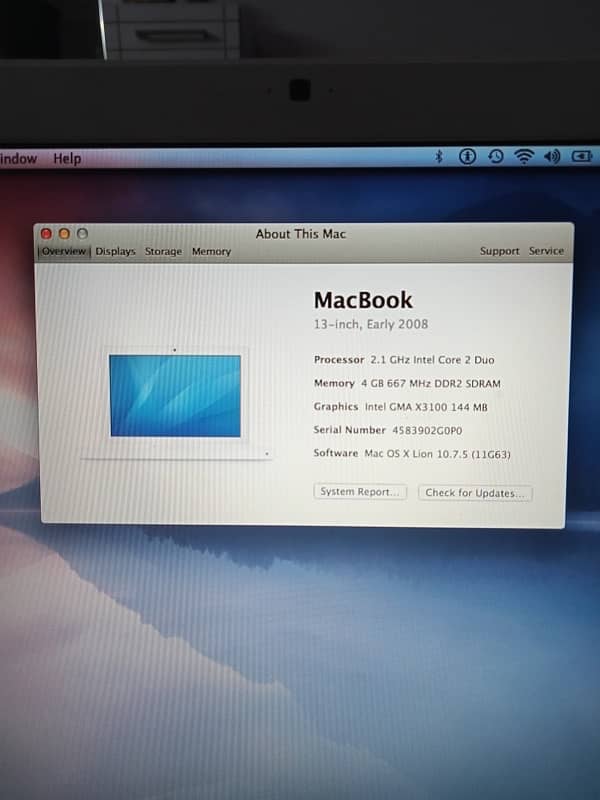600x800 pixels.
Task: Switch to the Storage tab
Action: pos(163,252)
